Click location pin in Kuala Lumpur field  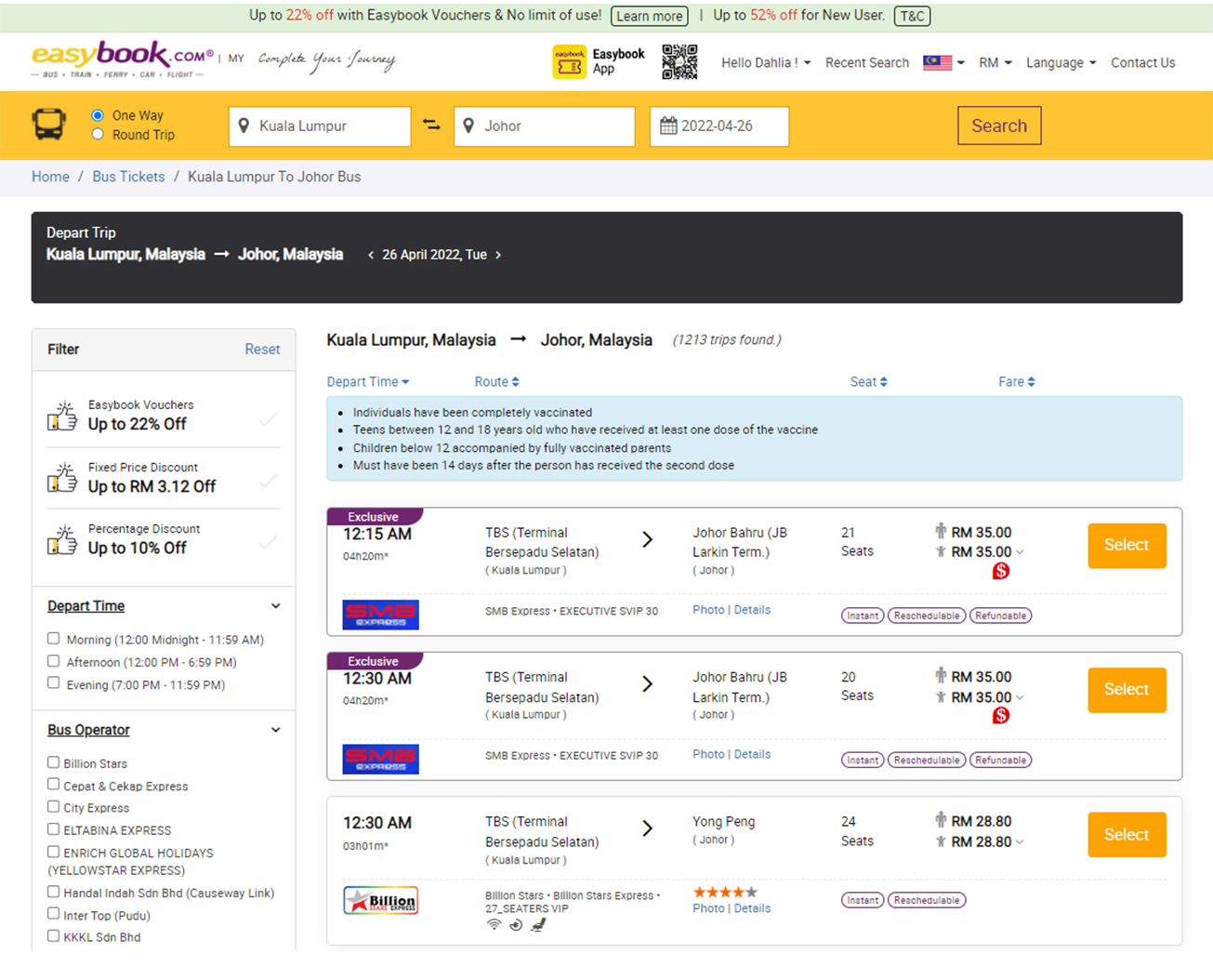click(x=244, y=126)
